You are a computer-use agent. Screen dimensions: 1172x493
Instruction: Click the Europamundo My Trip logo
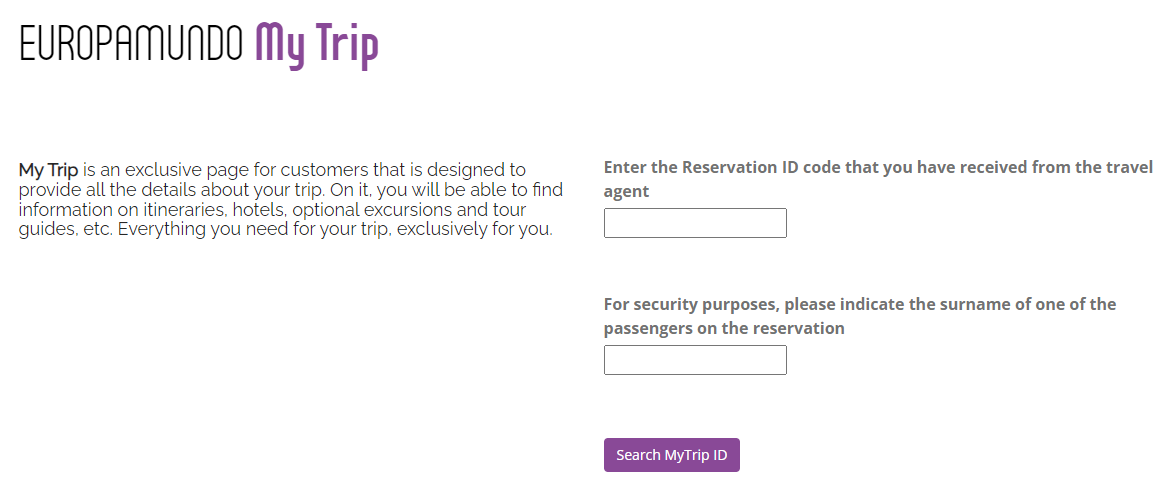point(199,44)
